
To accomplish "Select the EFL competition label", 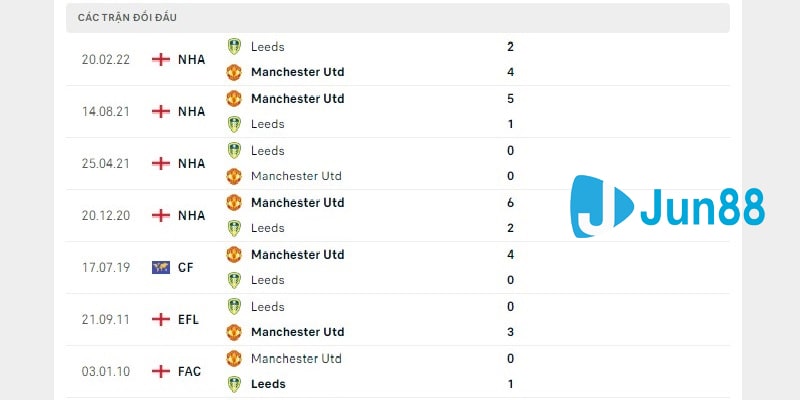I will pyautogui.click(x=189, y=319).
